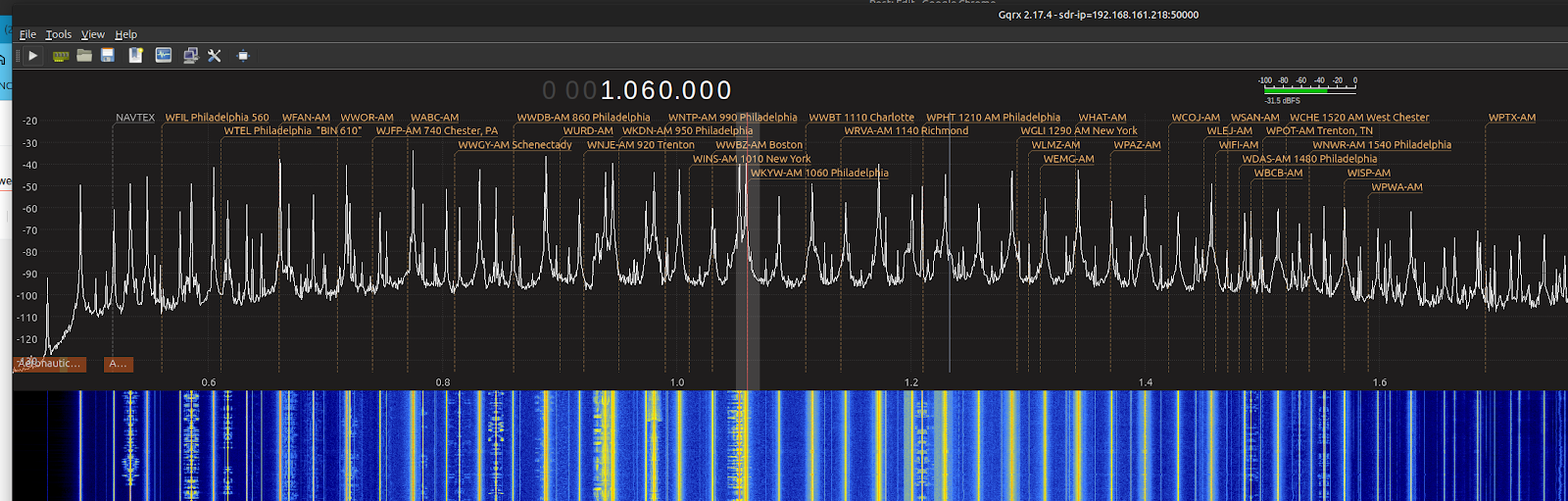Select the WPTX-AM bookmark label
The image size is (1568, 501).
[1512, 118]
